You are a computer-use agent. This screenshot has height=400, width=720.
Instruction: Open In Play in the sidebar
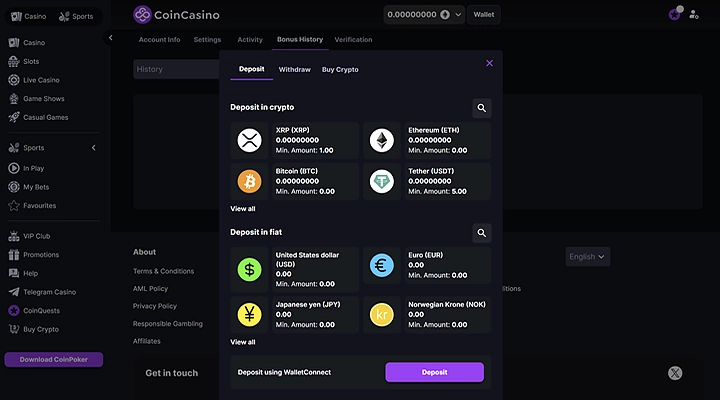point(27,169)
